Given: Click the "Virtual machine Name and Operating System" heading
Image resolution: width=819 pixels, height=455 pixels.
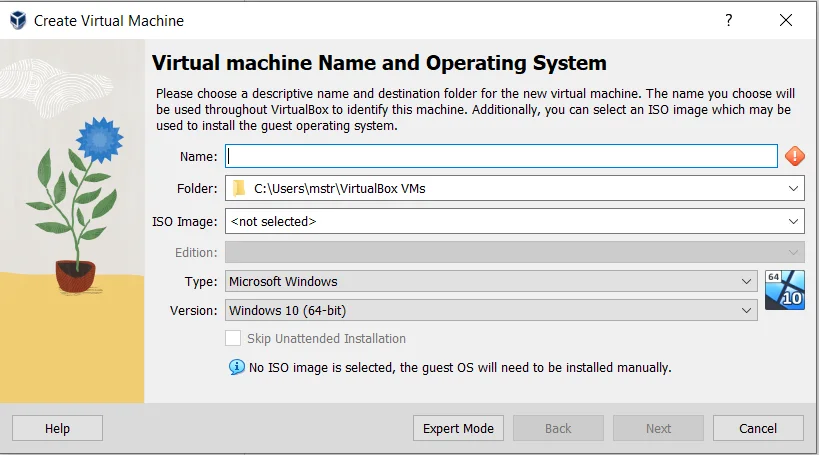Looking at the screenshot, I should coord(379,63).
